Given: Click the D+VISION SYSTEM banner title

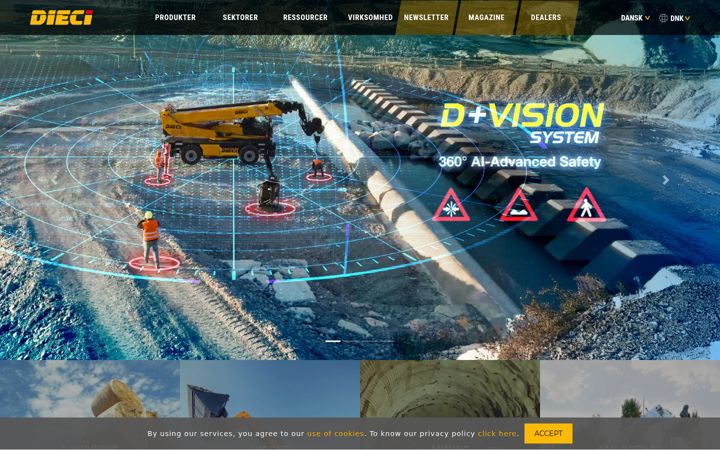Looking at the screenshot, I should [522, 123].
